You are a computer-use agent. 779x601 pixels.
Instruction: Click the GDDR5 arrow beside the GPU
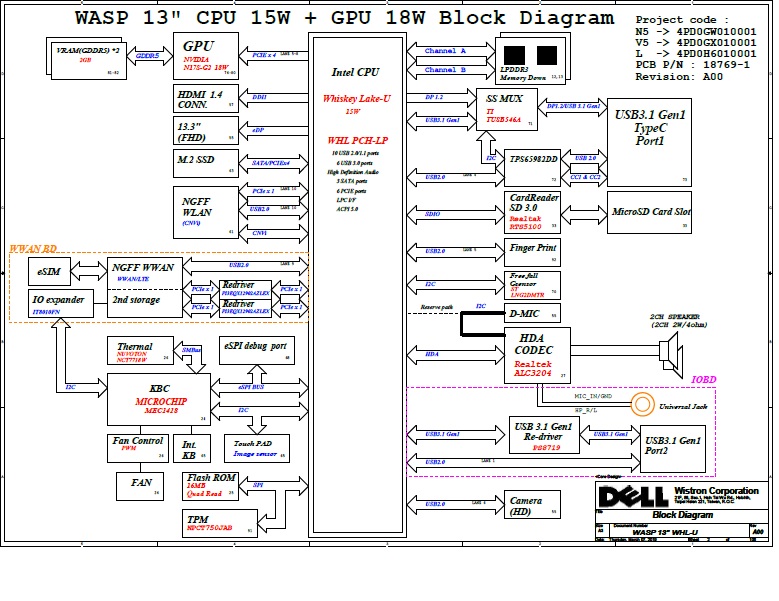149,56
